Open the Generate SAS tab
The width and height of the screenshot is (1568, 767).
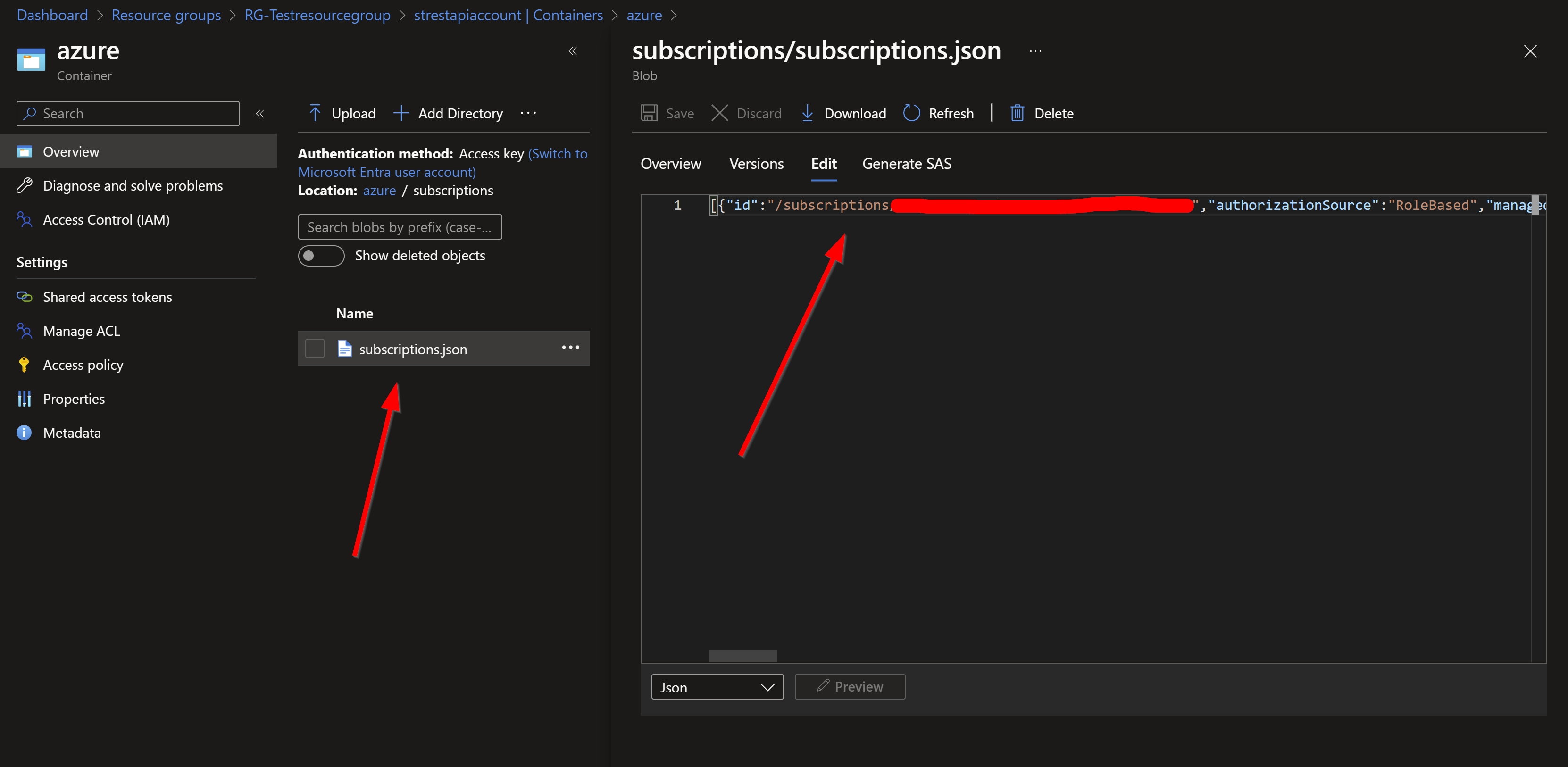coord(907,164)
